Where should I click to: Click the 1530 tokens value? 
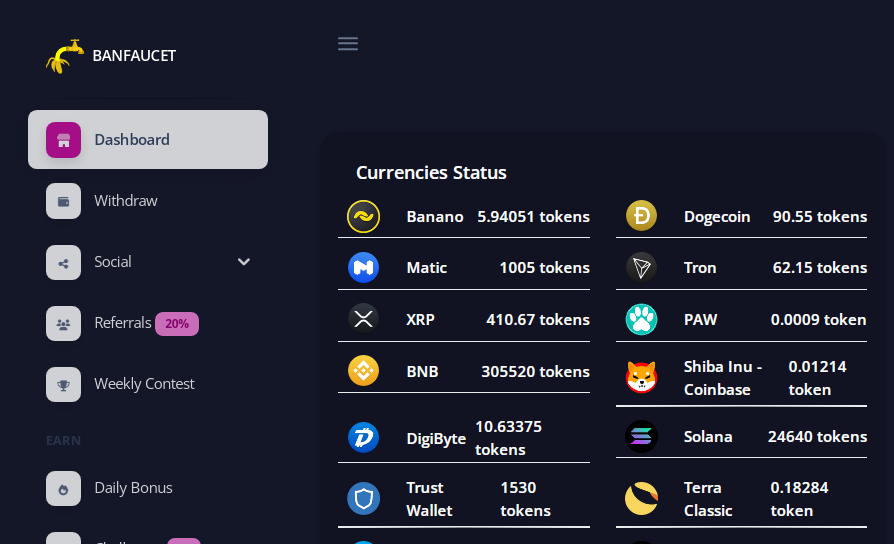click(526, 499)
